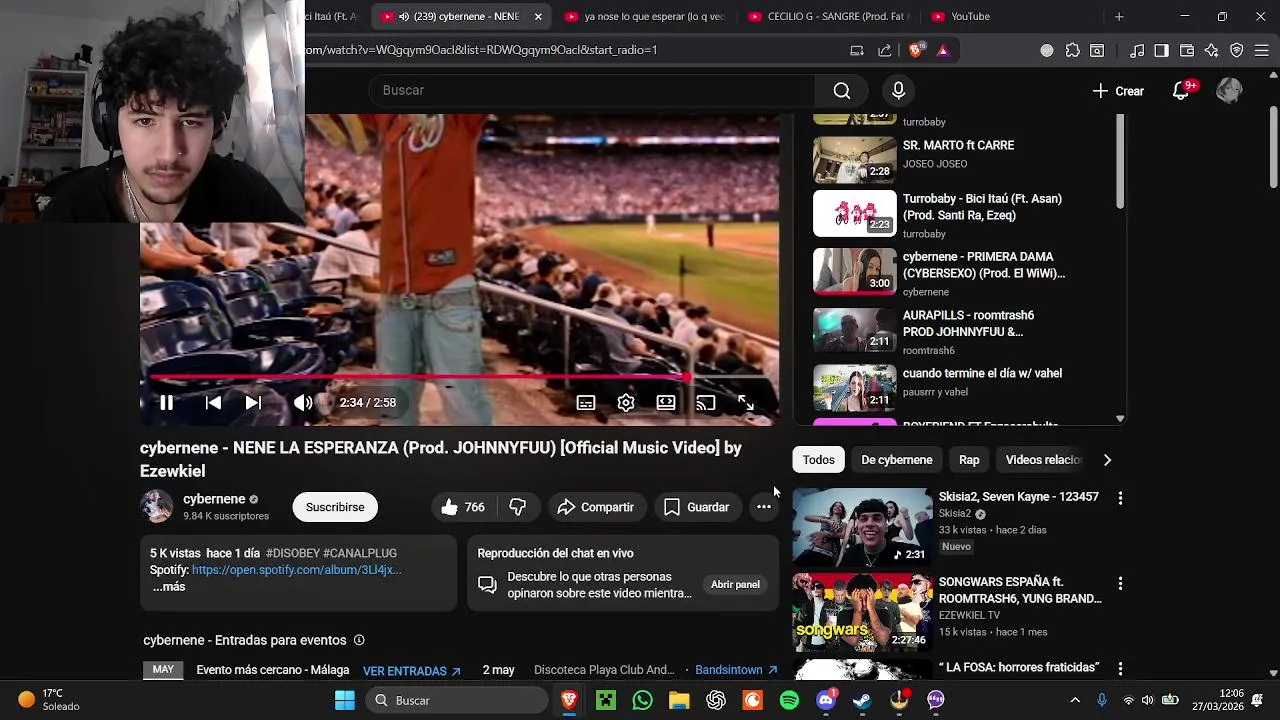The height and width of the screenshot is (720, 1280).
Task: Select the Videos relacionados chip
Action: coord(1043,460)
